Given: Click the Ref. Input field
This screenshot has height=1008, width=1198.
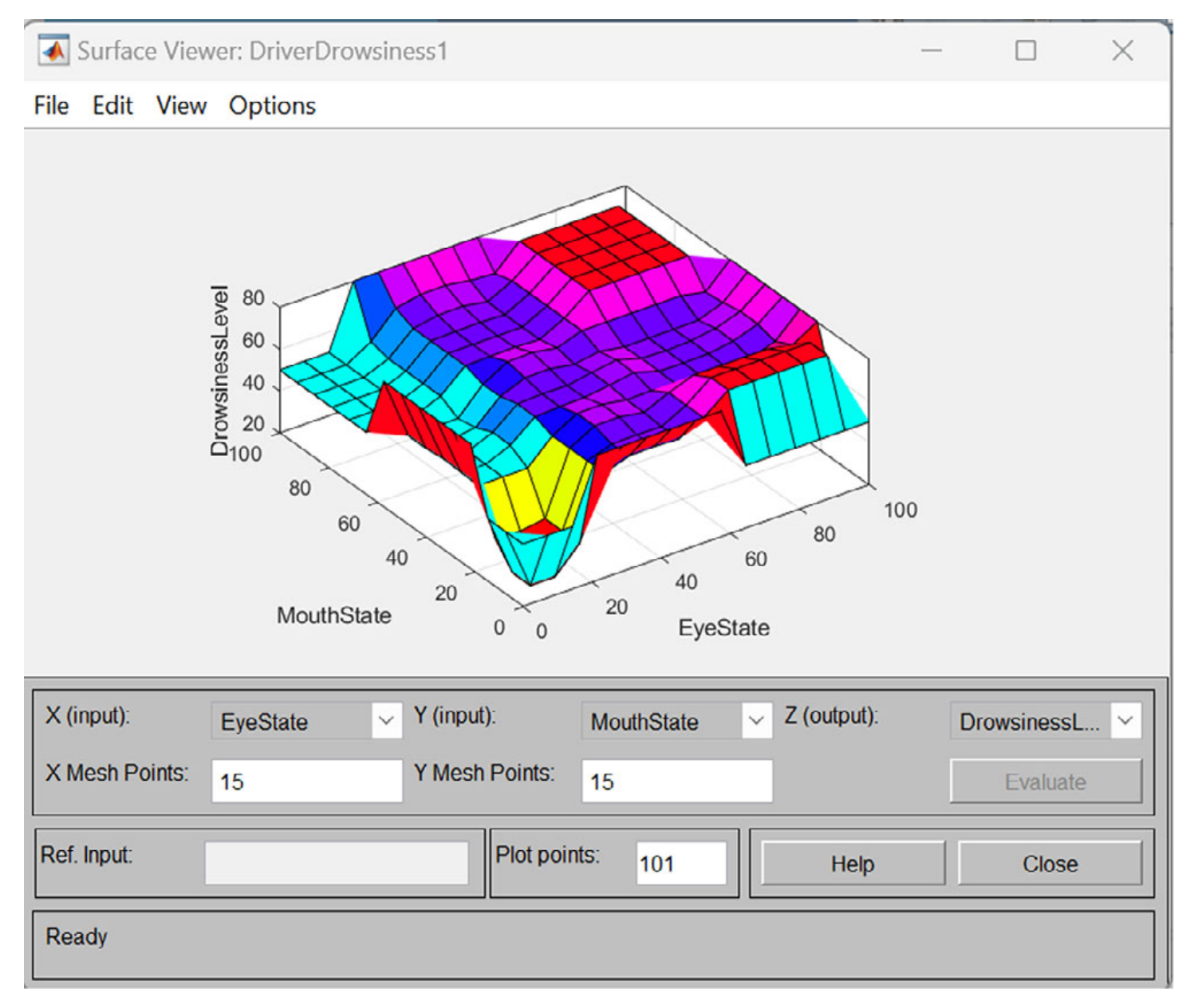Looking at the screenshot, I should (337, 864).
